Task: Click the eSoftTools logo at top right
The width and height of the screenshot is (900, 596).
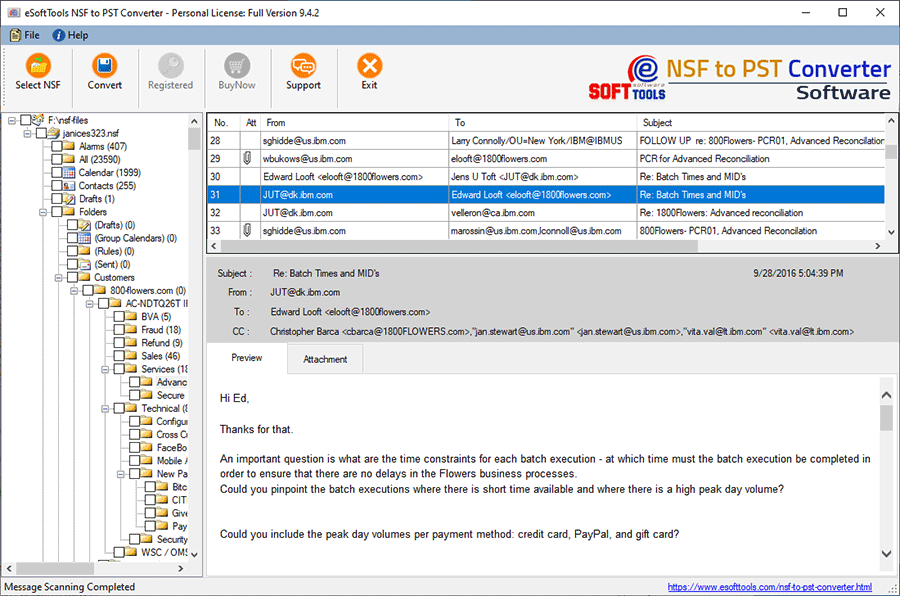Action: pos(627,79)
